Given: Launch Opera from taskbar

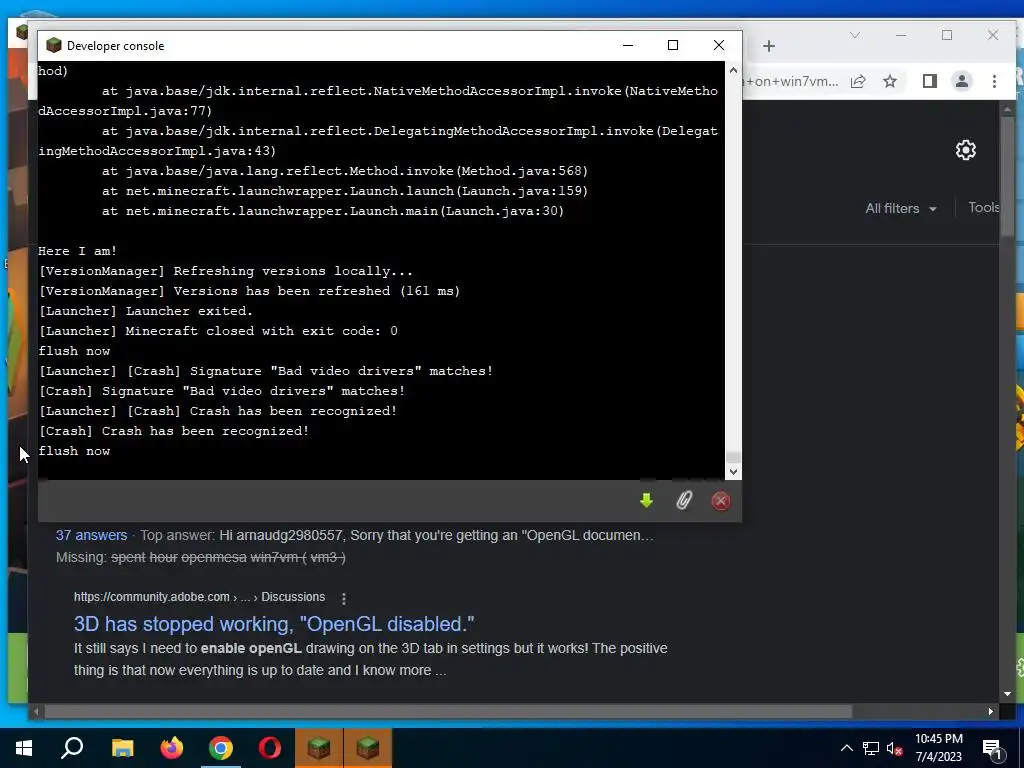Looking at the screenshot, I should [270, 748].
